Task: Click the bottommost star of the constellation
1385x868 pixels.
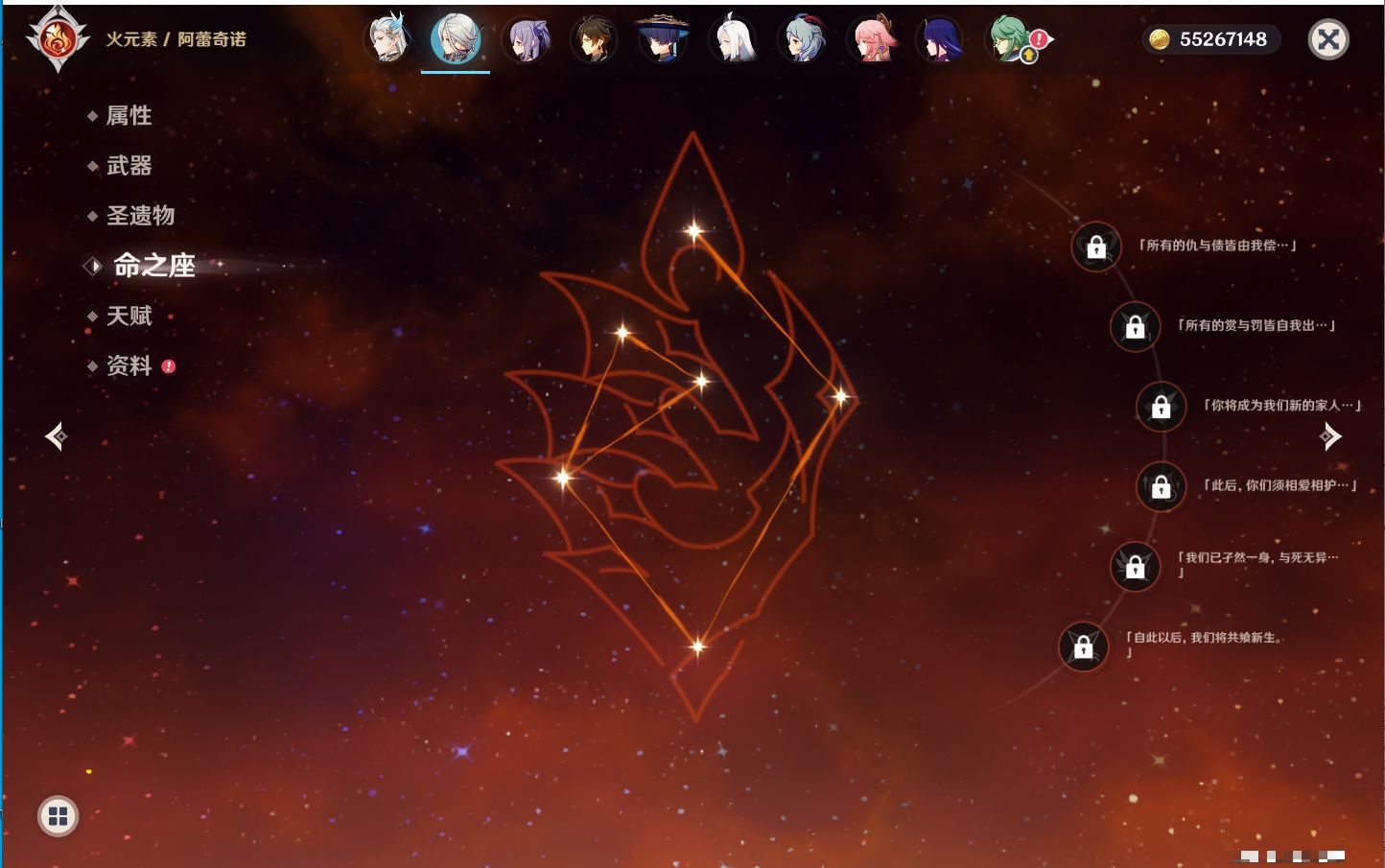Action: click(x=697, y=646)
